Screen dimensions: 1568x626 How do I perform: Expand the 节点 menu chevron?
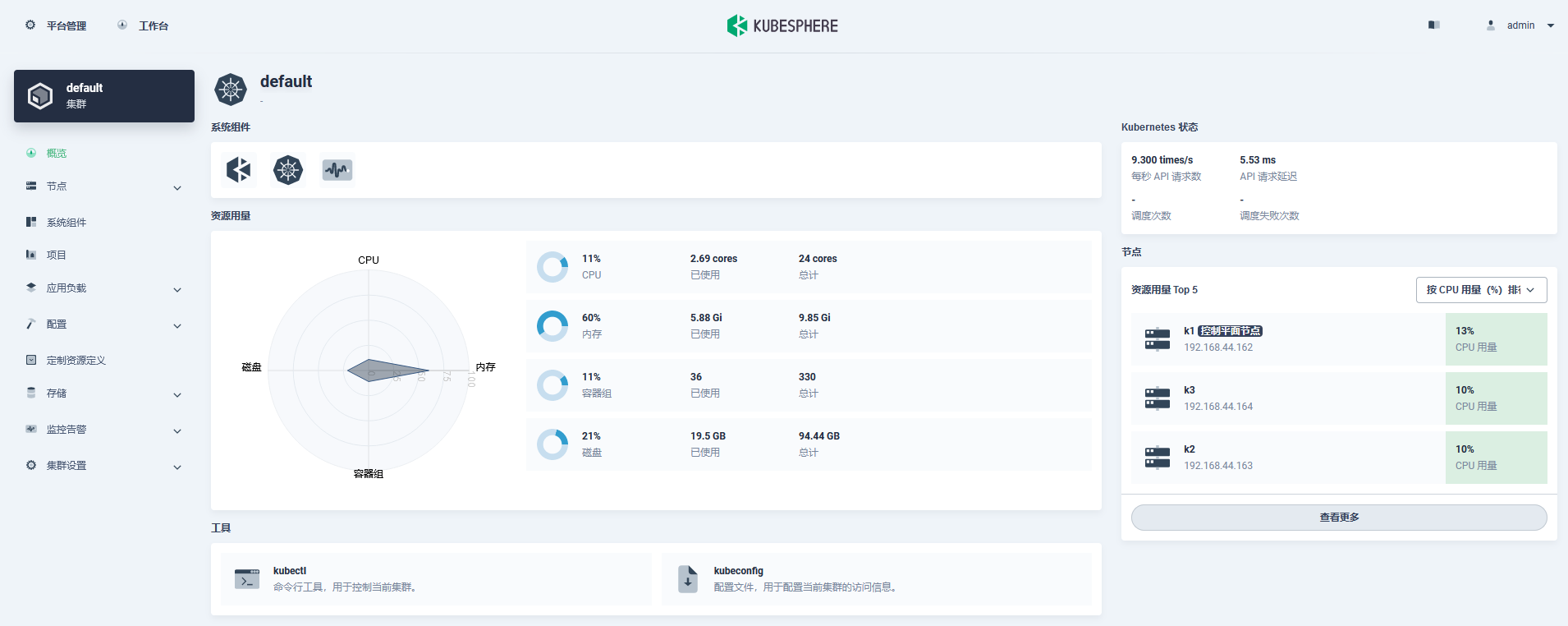tap(177, 188)
